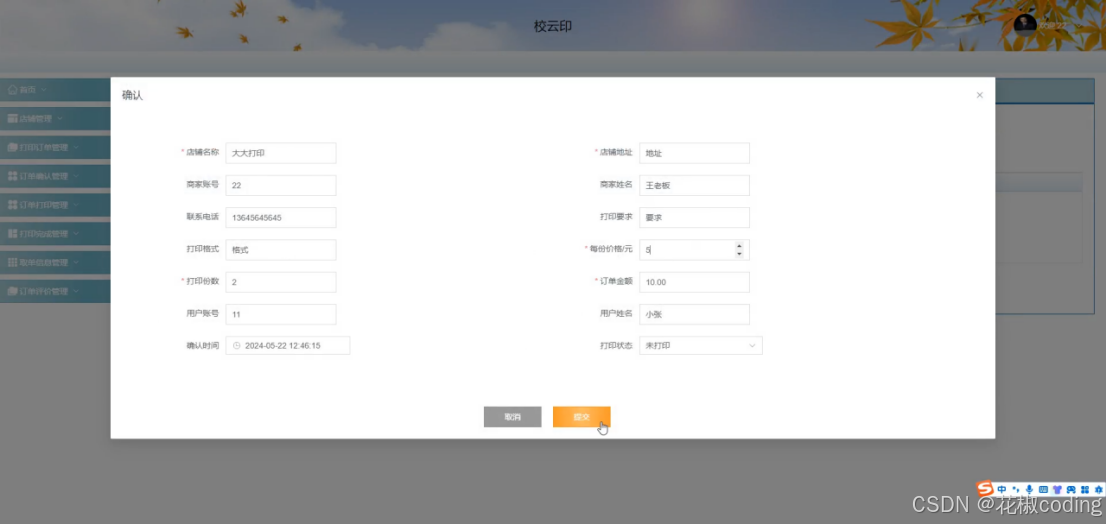Click the clock icon in 确认时间 field
The width and height of the screenshot is (1106, 525).
pos(237,346)
